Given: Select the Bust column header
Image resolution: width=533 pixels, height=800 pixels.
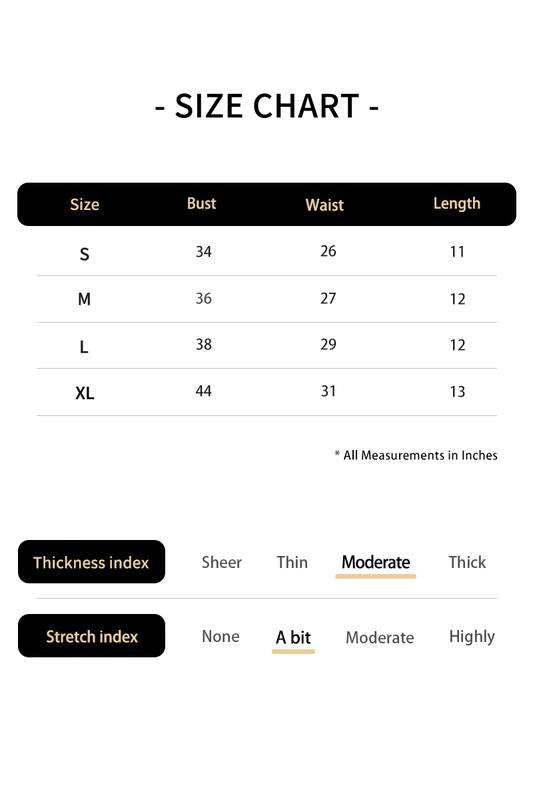Looking at the screenshot, I should (201, 204).
